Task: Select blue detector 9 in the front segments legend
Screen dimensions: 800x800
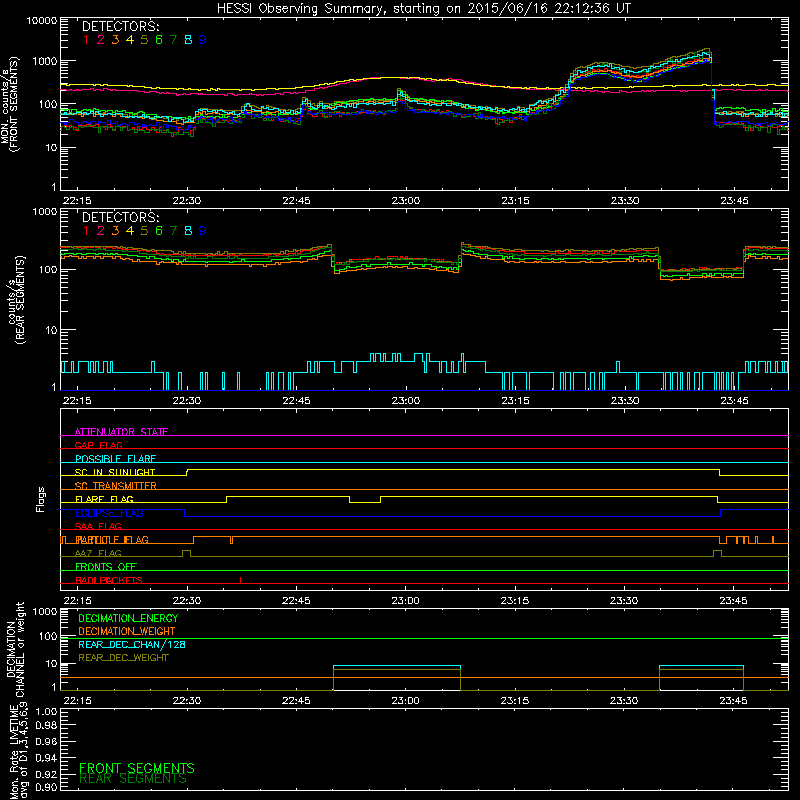Action: tap(203, 39)
